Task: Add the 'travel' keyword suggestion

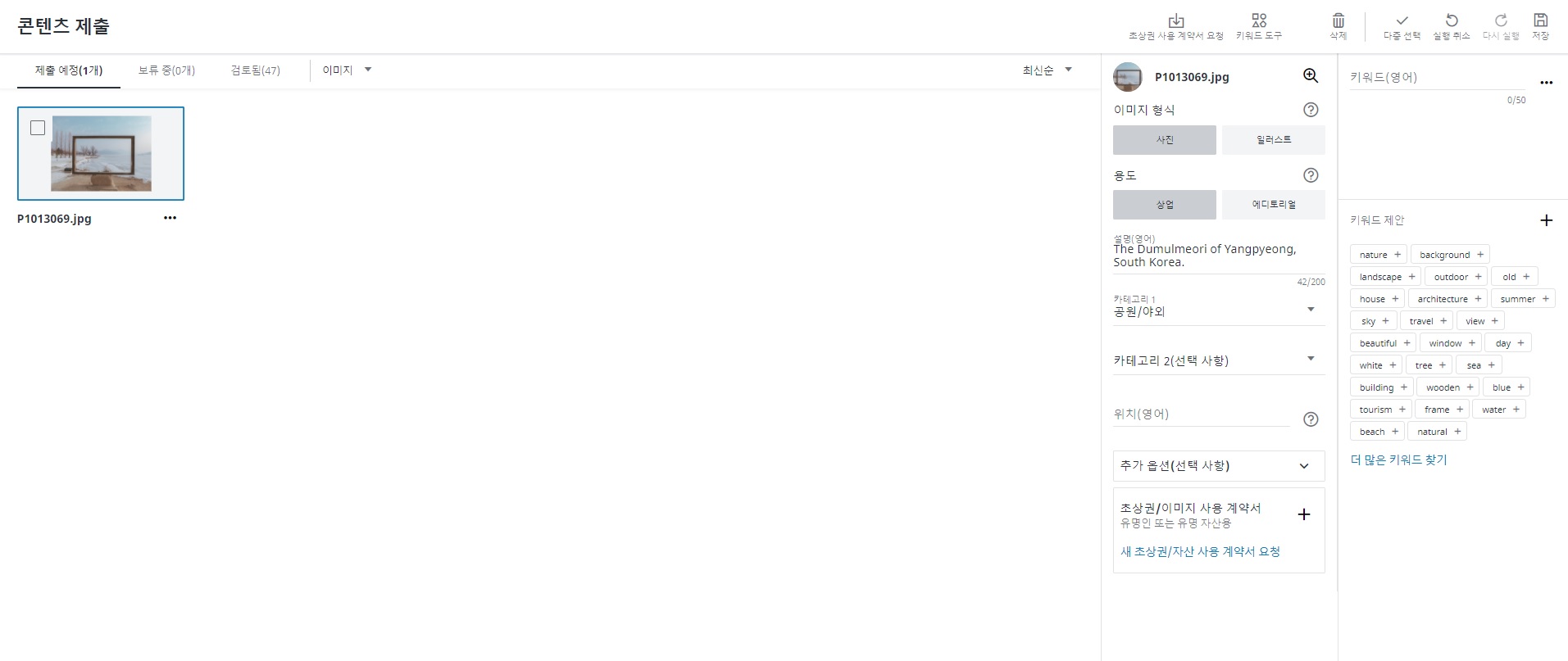Action: click(1426, 321)
